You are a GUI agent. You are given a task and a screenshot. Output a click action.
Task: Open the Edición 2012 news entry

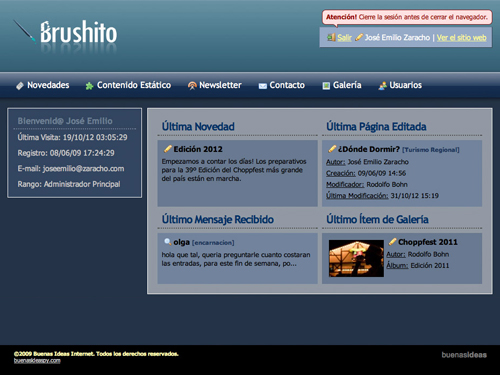(x=198, y=149)
